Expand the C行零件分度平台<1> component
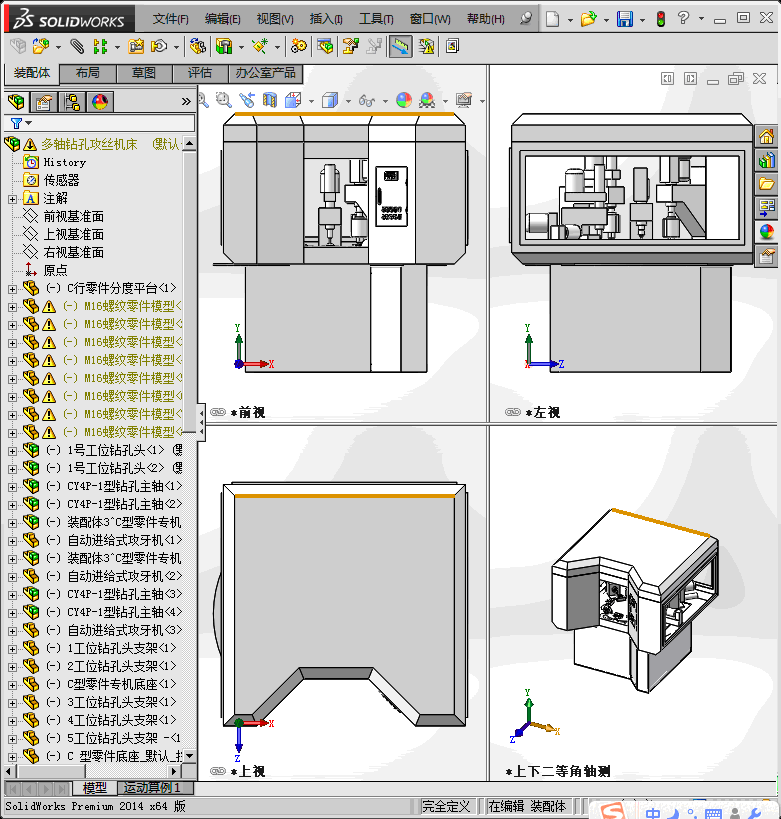The image size is (781, 819). 13,289
